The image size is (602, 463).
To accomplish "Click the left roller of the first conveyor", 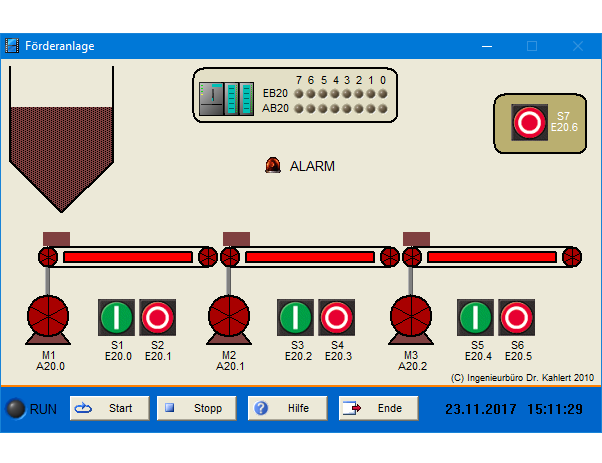I will [x=48, y=257].
